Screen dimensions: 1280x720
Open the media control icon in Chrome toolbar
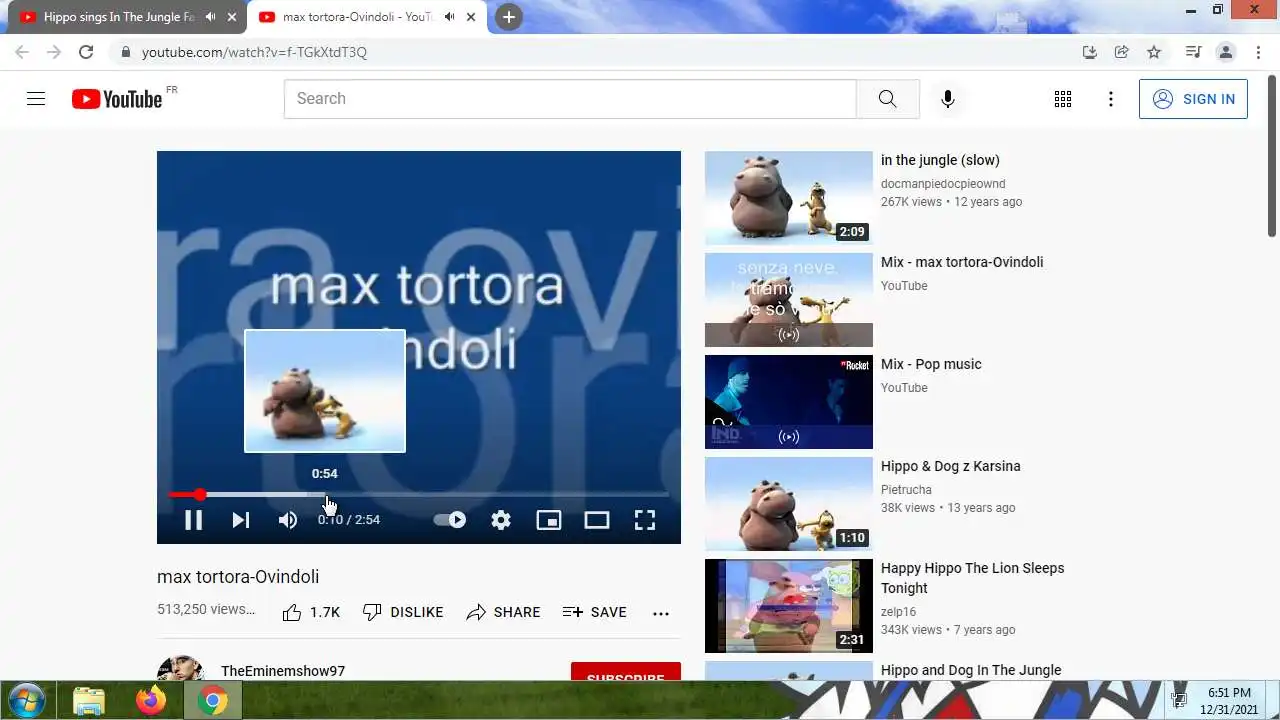tap(1193, 52)
